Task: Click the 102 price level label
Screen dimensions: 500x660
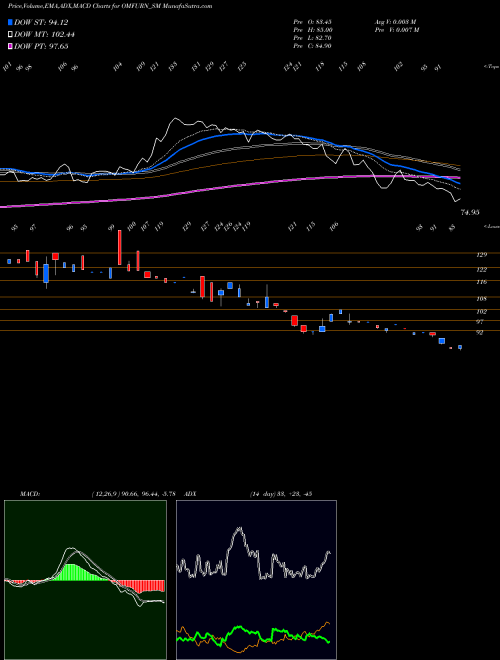Action: coord(482,312)
